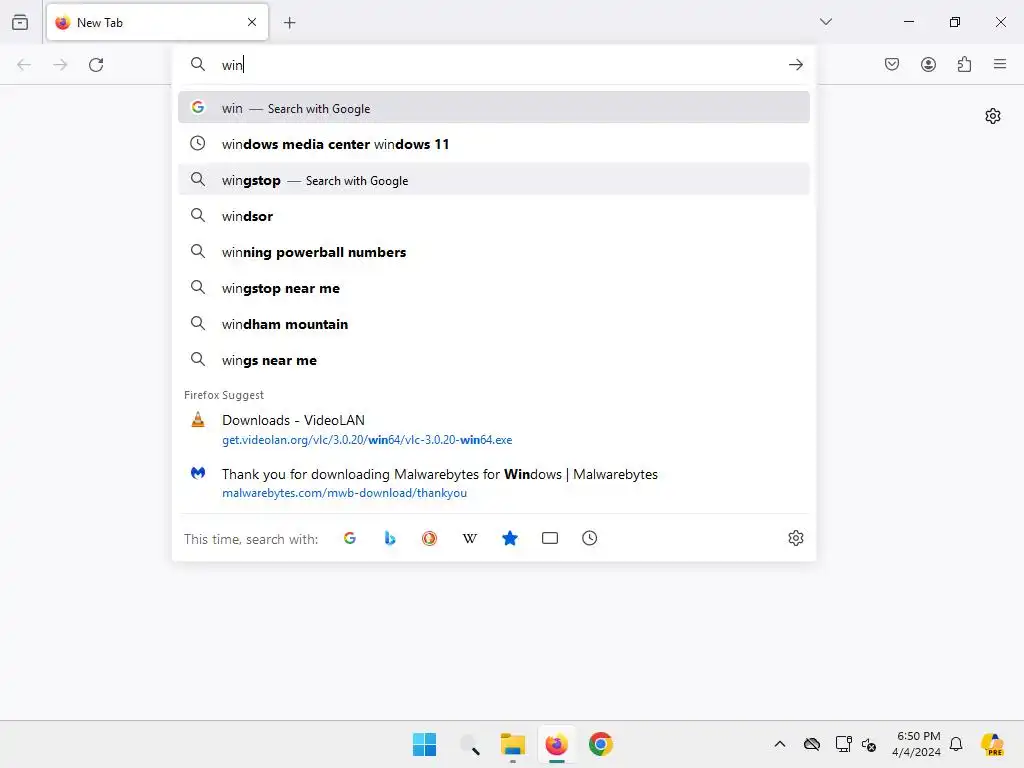Image resolution: width=1024 pixels, height=768 pixels.
Task: Close the New Tab tab
Action: (x=252, y=22)
